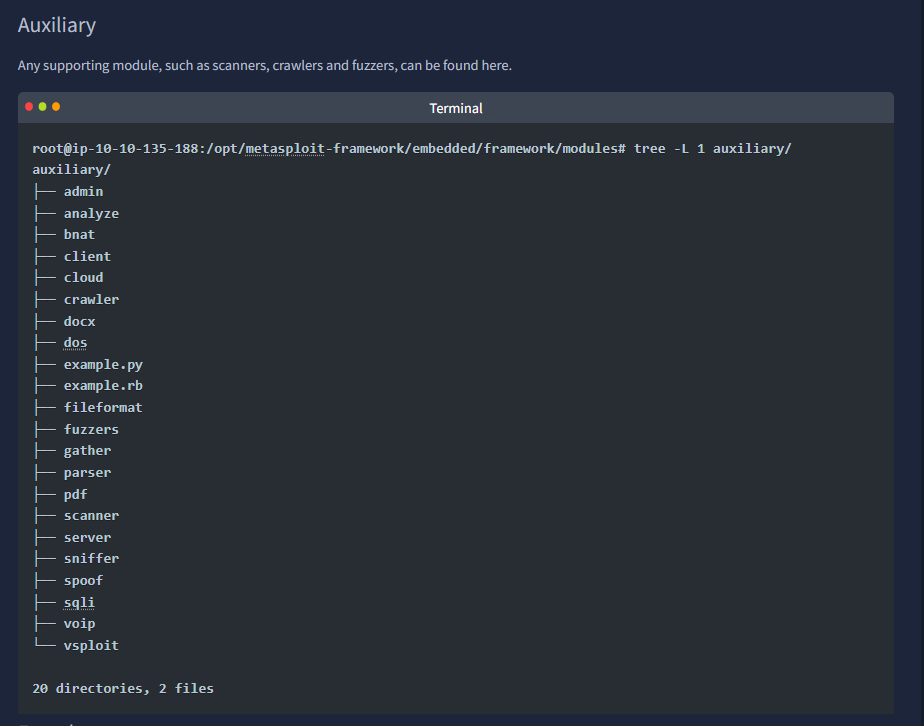Click the fuzzers directory entry
The image size is (924, 726).
[x=91, y=430]
